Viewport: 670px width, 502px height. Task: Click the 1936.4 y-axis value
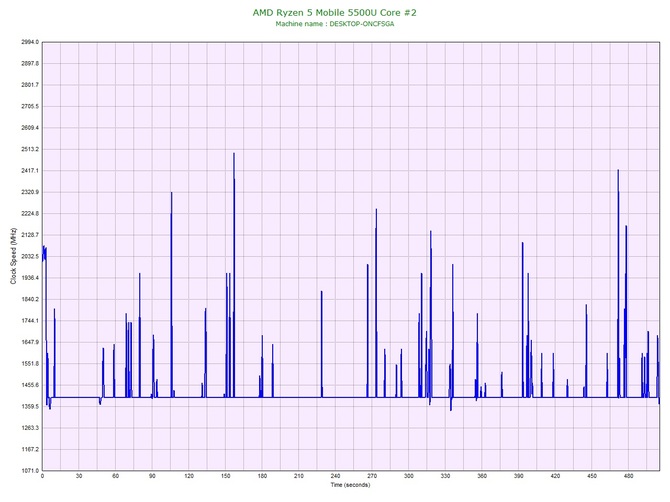click(x=30, y=278)
